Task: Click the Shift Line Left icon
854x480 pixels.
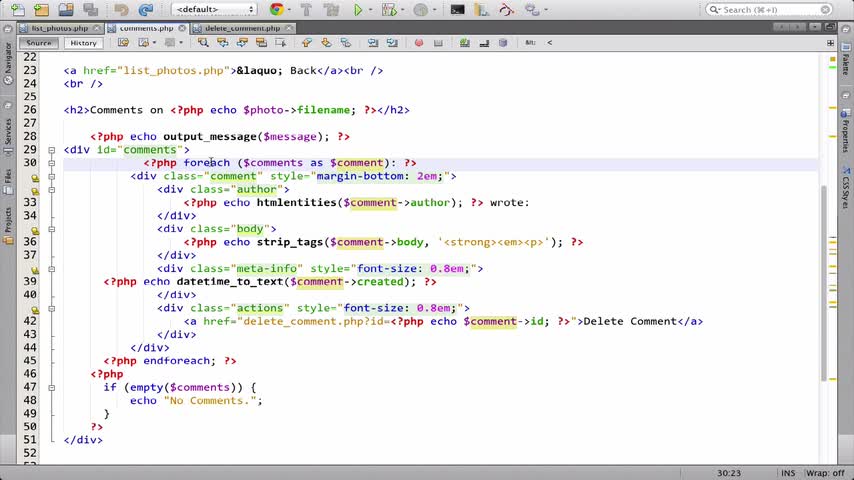Action: click(373, 42)
